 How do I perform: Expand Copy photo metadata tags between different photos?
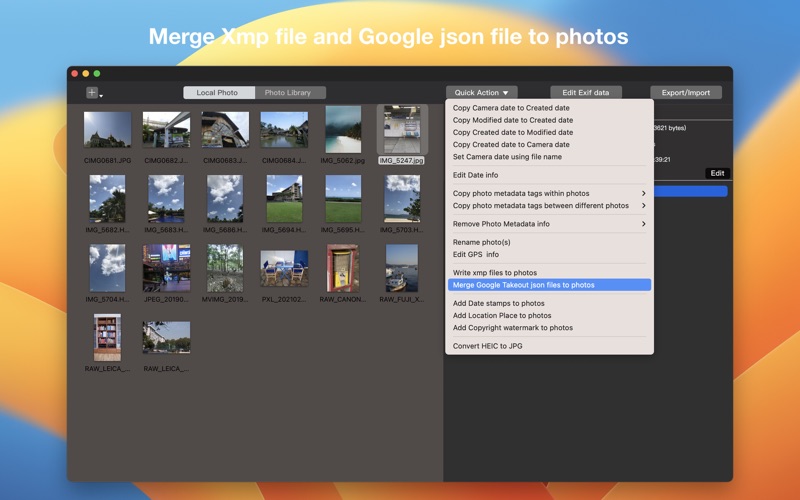[549, 206]
